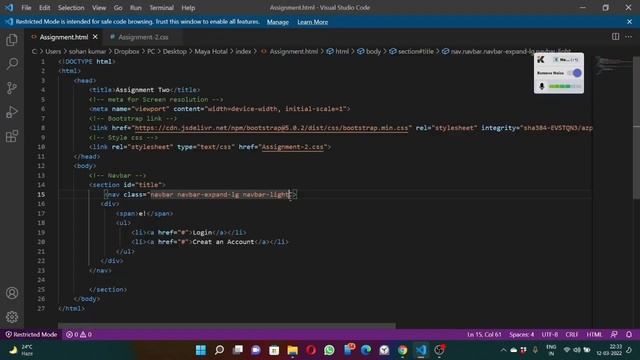Expand the index breadcrumb segment
This screenshot has width=640, height=360.
tap(243, 51)
